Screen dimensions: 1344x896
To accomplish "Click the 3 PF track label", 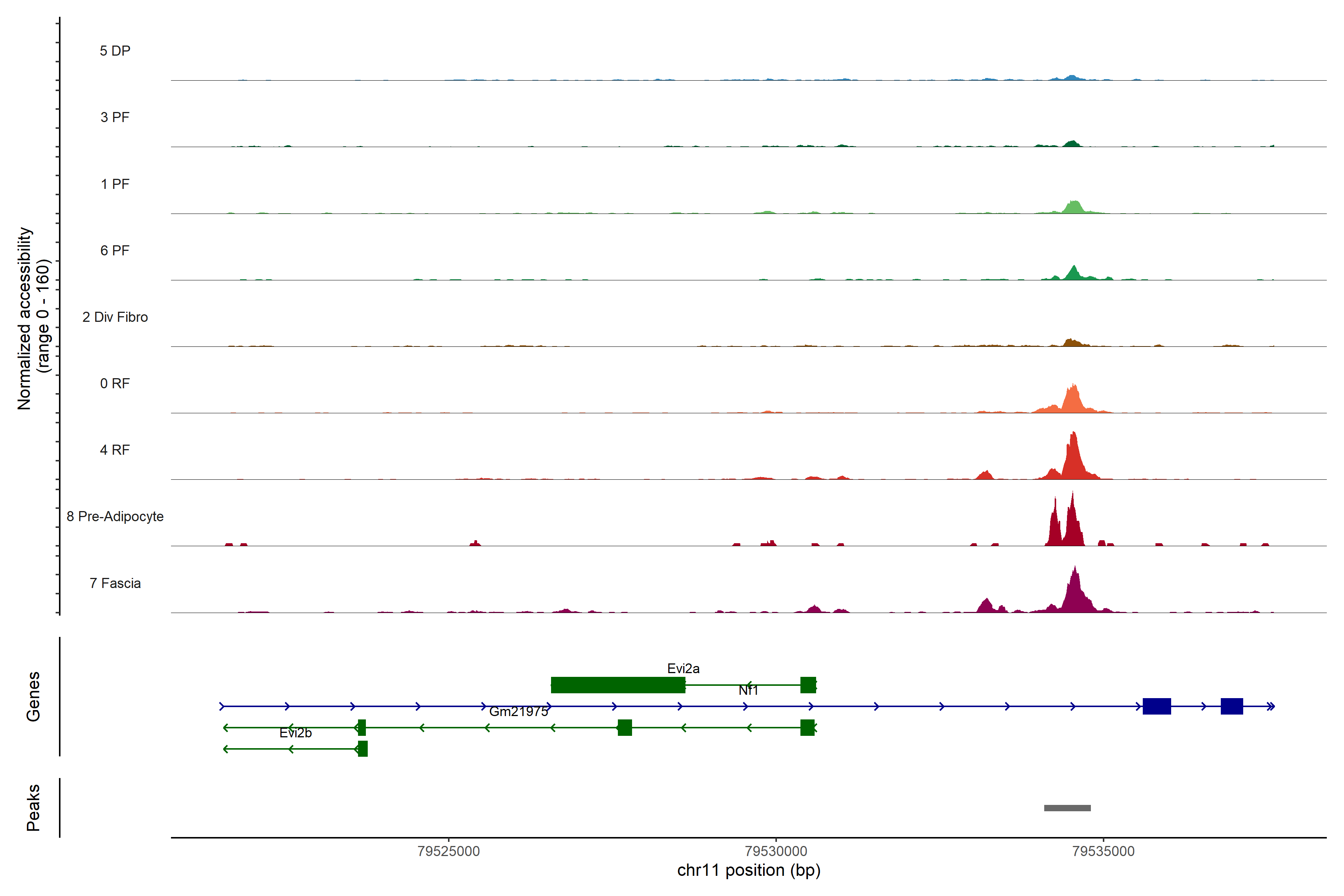I will point(115,117).
